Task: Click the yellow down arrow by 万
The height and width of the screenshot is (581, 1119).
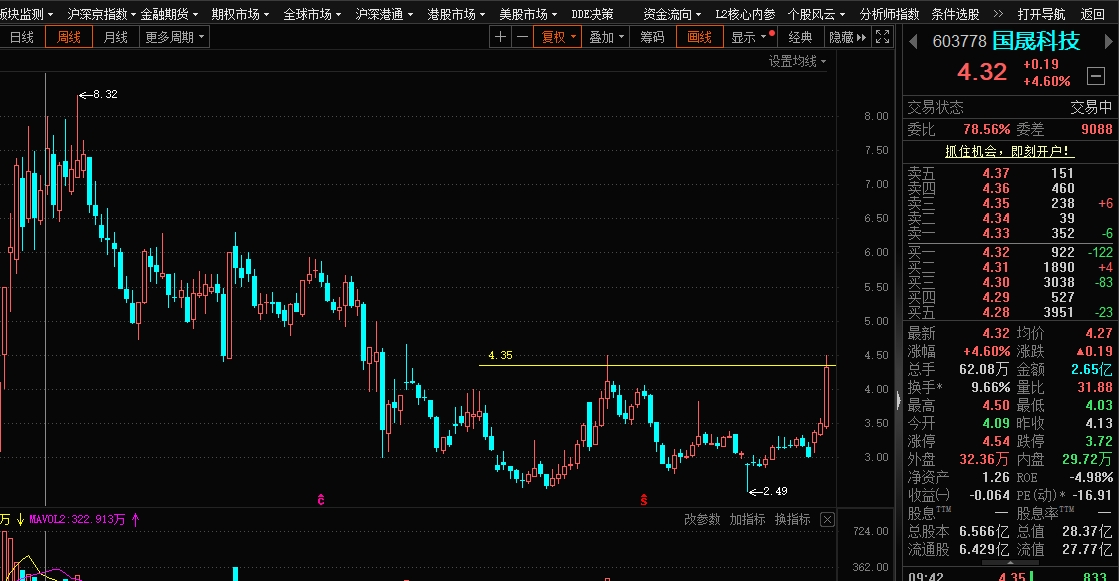Action: [x=20, y=520]
